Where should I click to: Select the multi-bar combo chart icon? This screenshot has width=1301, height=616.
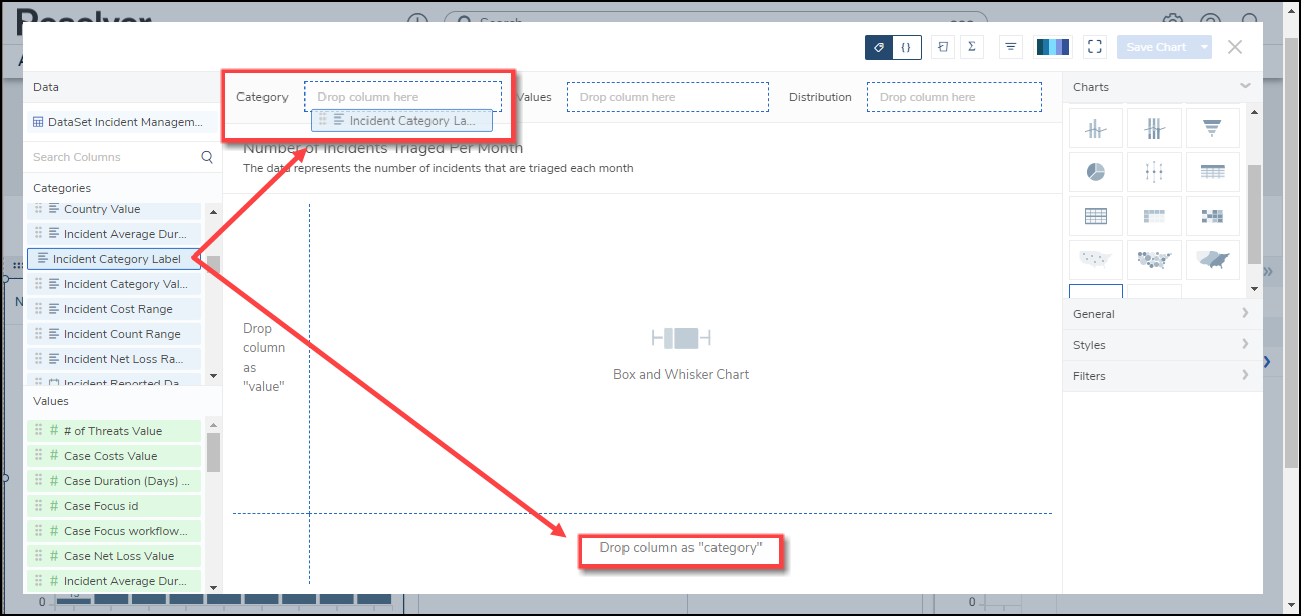point(1154,128)
